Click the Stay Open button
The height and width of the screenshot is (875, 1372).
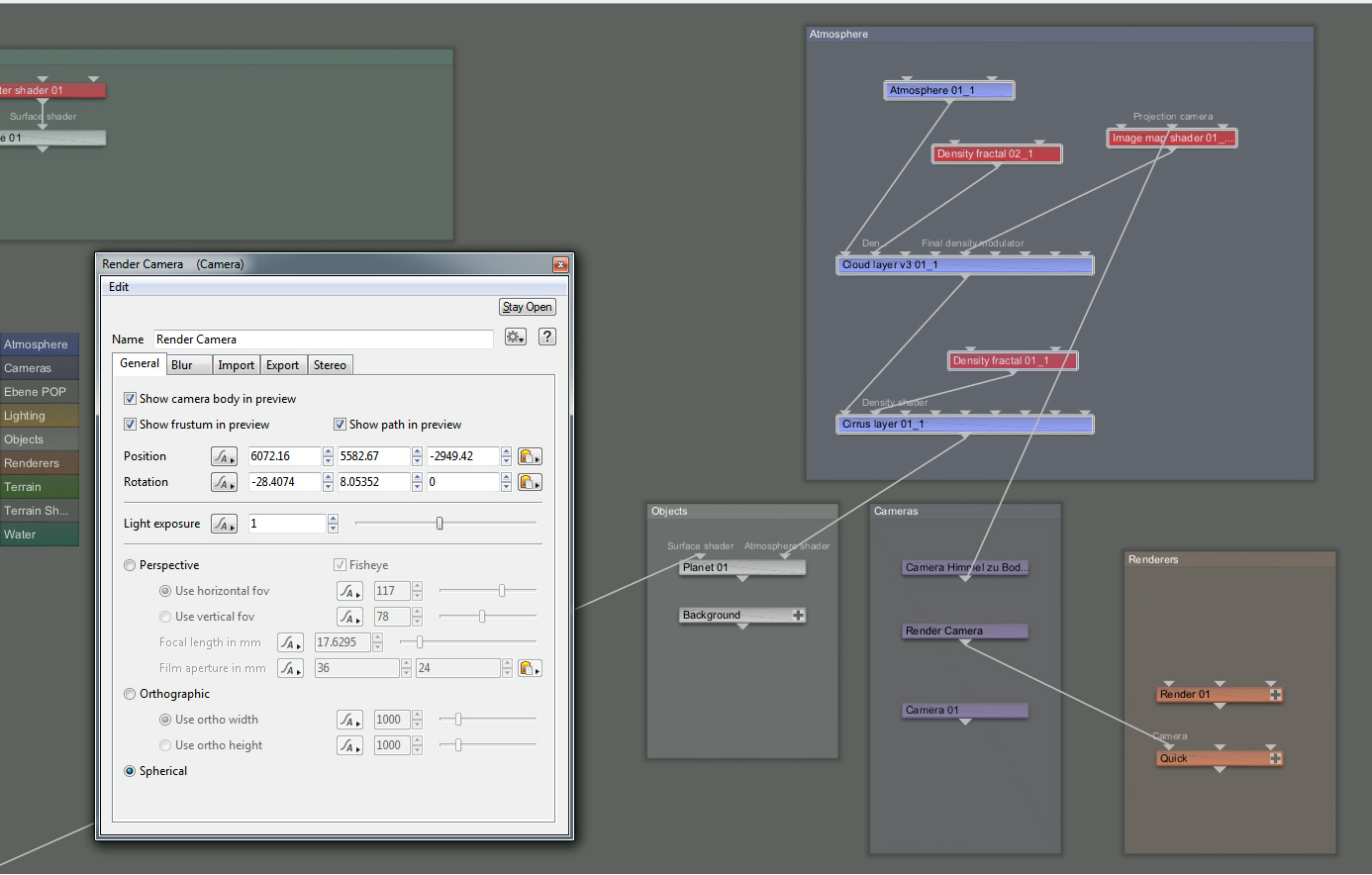coord(527,307)
